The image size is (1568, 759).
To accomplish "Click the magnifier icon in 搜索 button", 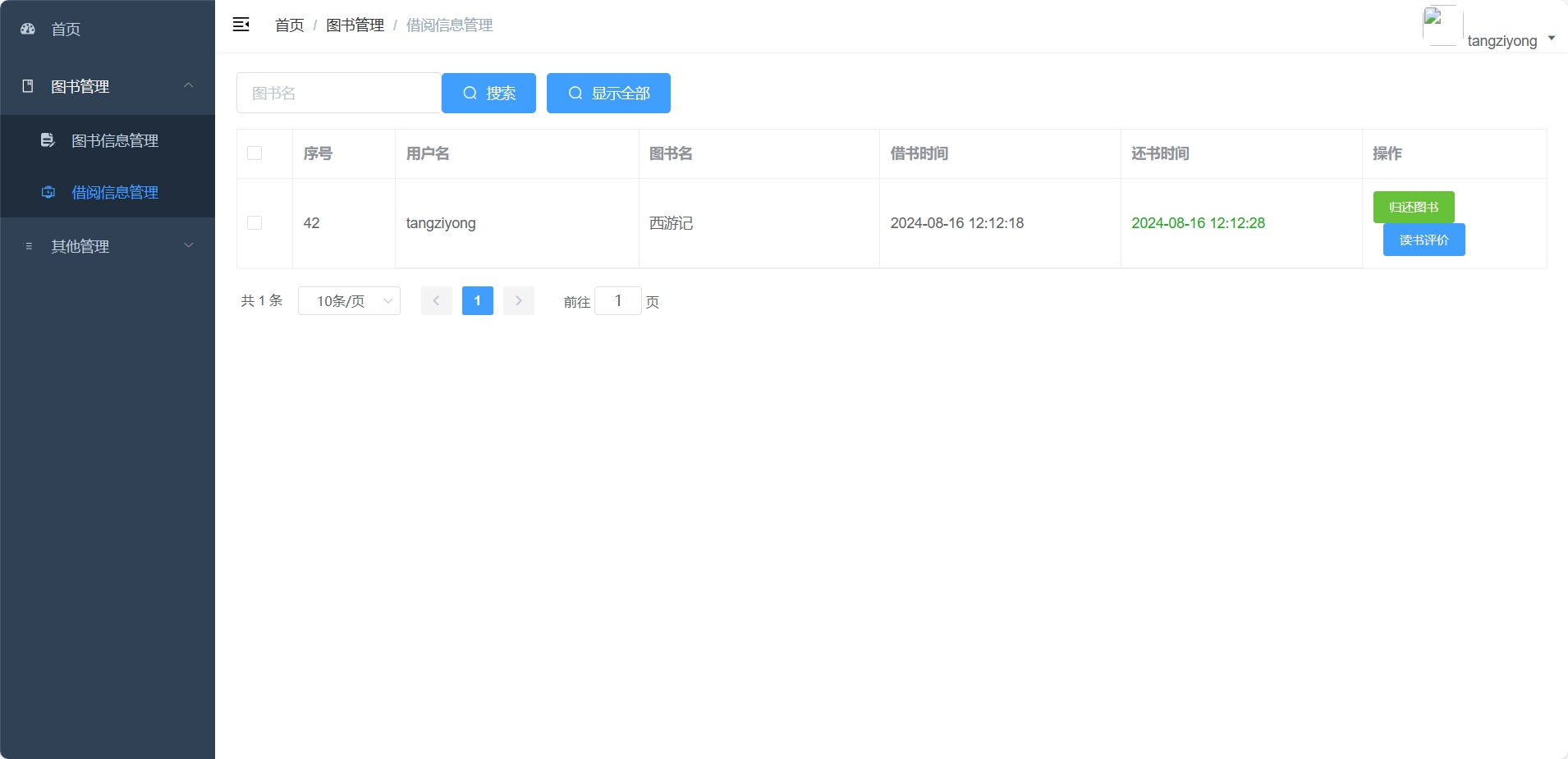I will click(x=470, y=93).
